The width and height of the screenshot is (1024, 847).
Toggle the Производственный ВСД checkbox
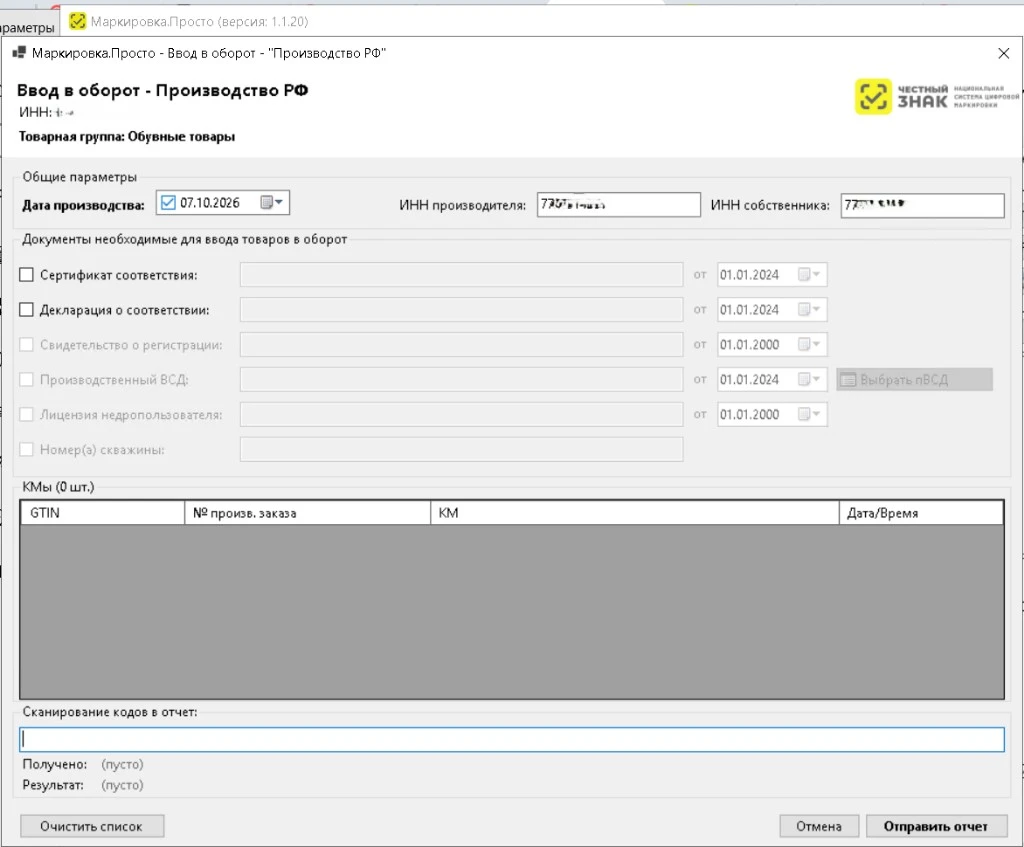26,379
